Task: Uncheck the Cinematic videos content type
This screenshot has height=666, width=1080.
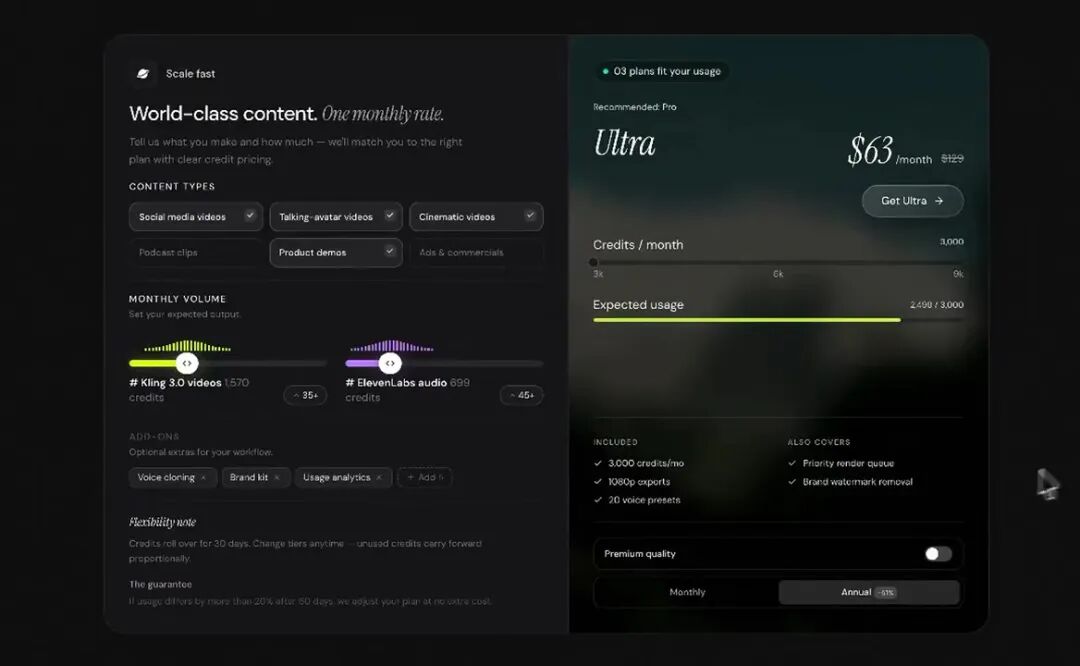Action: point(476,217)
